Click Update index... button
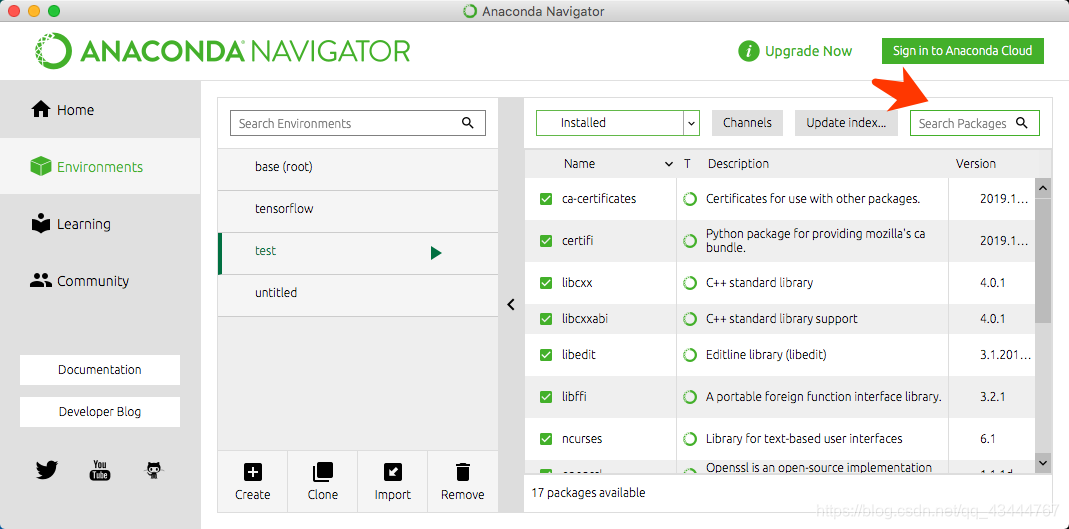The height and width of the screenshot is (529, 1069). click(846, 123)
